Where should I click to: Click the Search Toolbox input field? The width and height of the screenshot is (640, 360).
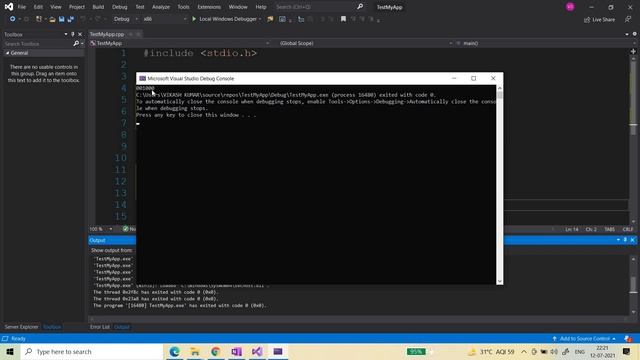click(38, 43)
